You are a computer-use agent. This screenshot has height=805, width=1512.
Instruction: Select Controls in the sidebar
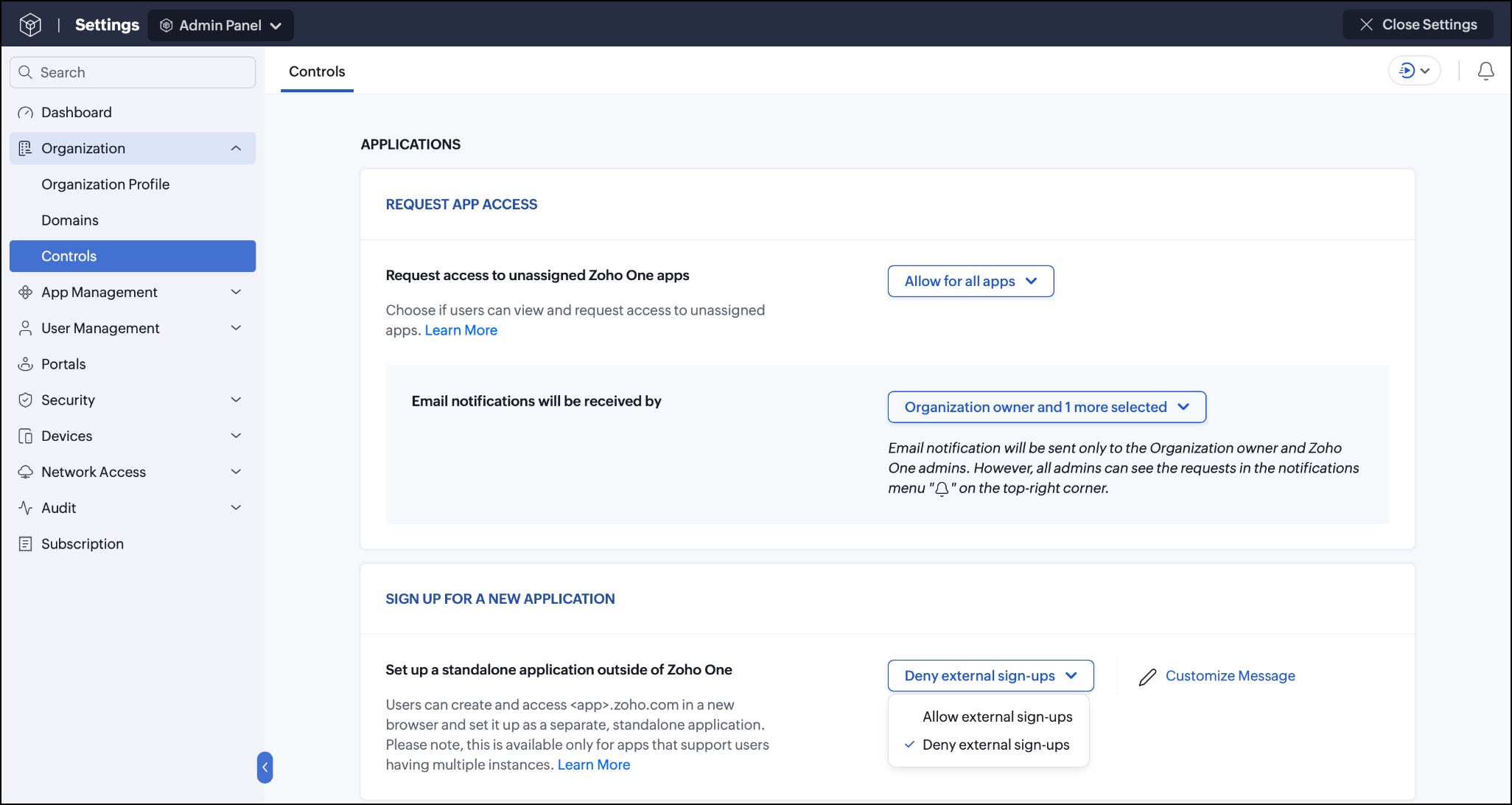click(x=133, y=256)
